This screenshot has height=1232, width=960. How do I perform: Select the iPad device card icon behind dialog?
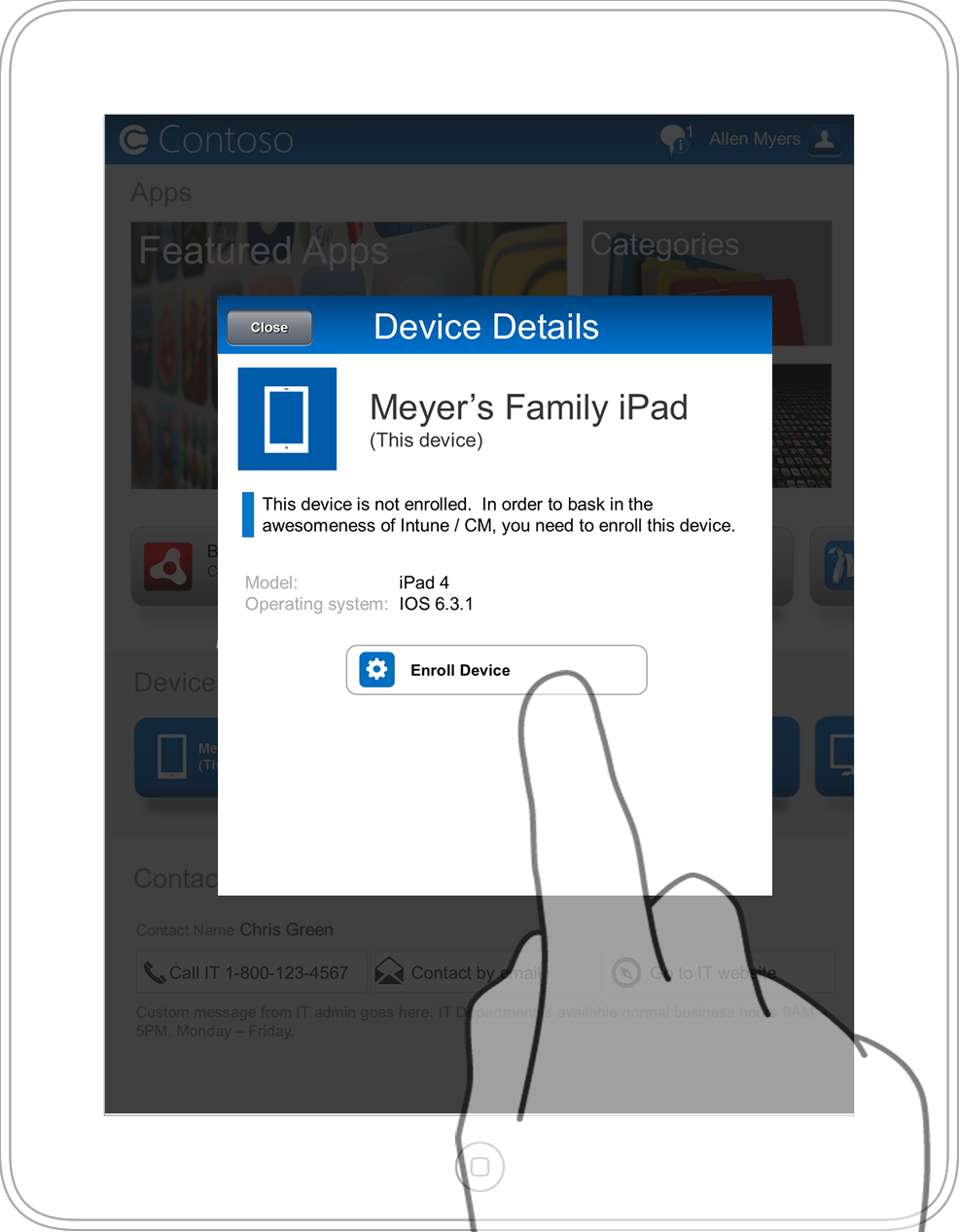pyautogui.click(x=172, y=756)
